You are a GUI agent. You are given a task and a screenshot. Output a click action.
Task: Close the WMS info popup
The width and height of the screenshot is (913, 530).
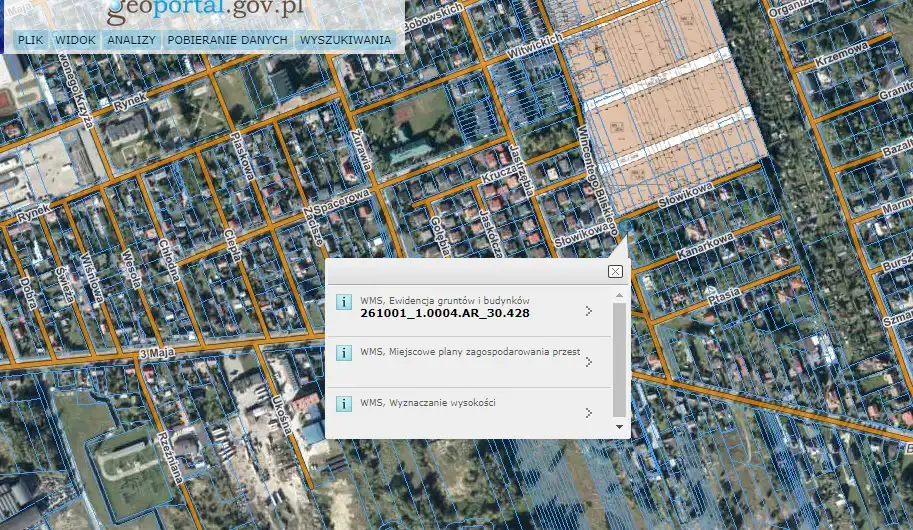tap(615, 271)
